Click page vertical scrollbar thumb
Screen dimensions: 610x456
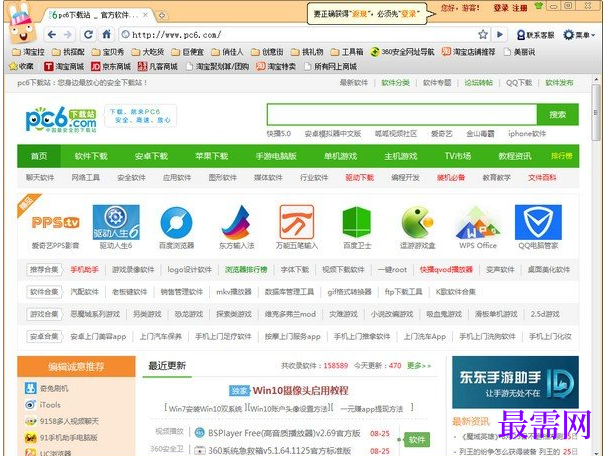(x=596, y=112)
